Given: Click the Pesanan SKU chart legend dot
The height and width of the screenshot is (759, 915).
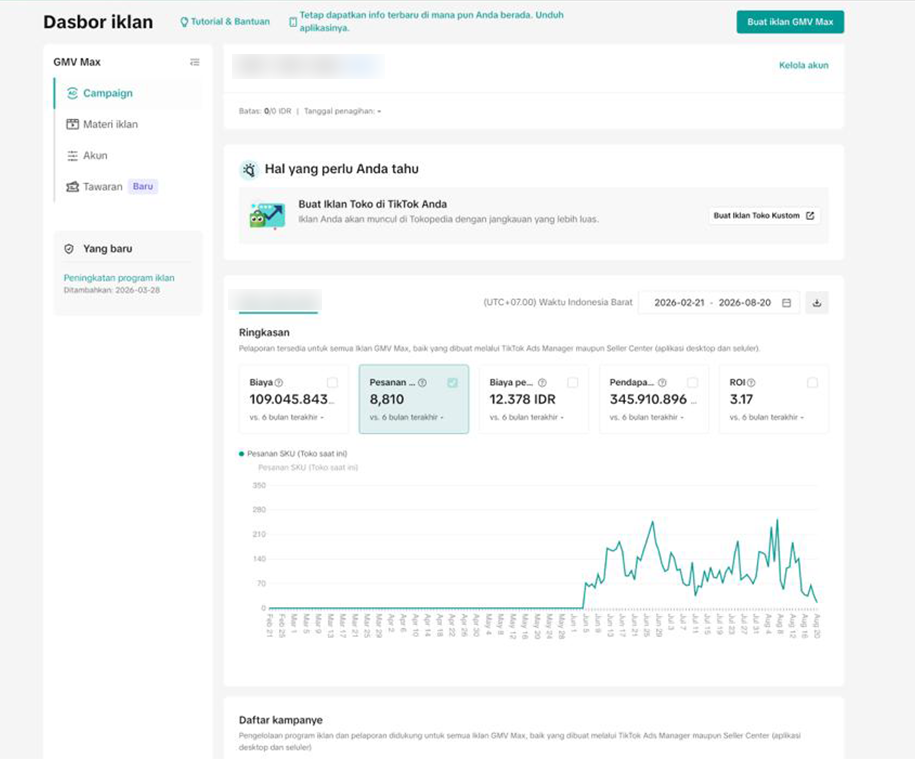Looking at the screenshot, I should pyautogui.click(x=242, y=454).
